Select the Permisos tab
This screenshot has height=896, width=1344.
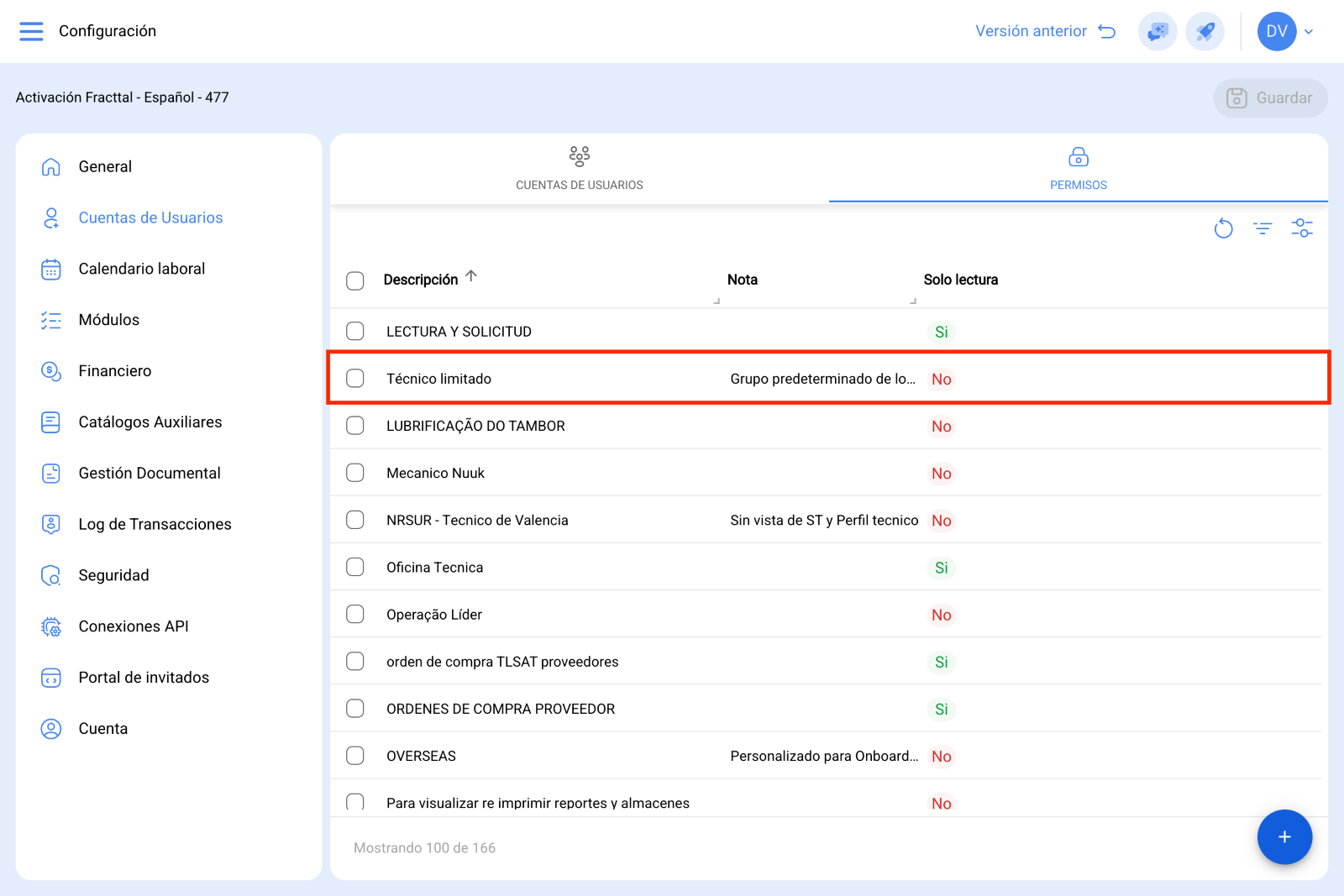1079,168
